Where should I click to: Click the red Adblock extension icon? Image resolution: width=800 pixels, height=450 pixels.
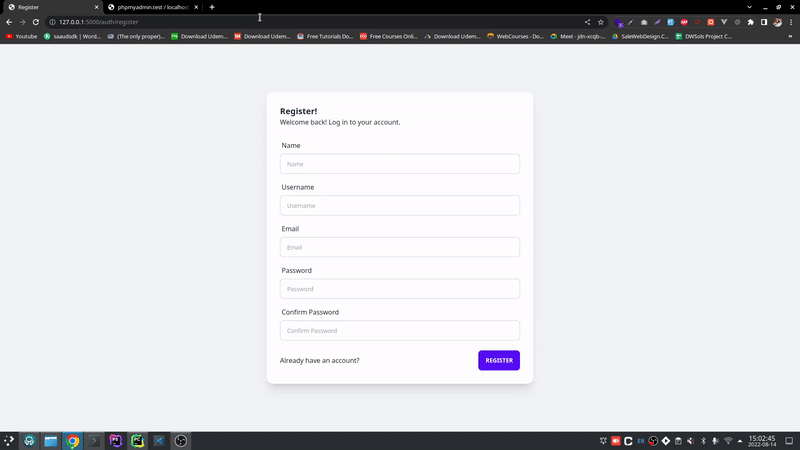684,22
